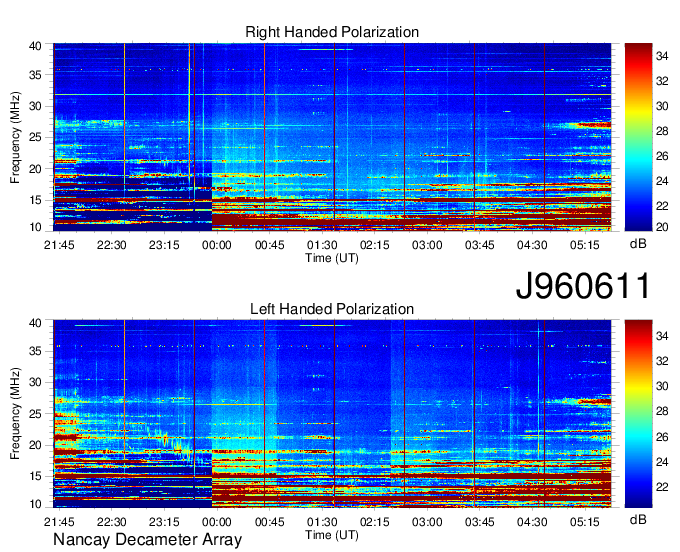Click the 00:45 time tick of Right Handed plot
This screenshot has height=552, width=680.
pos(269,245)
